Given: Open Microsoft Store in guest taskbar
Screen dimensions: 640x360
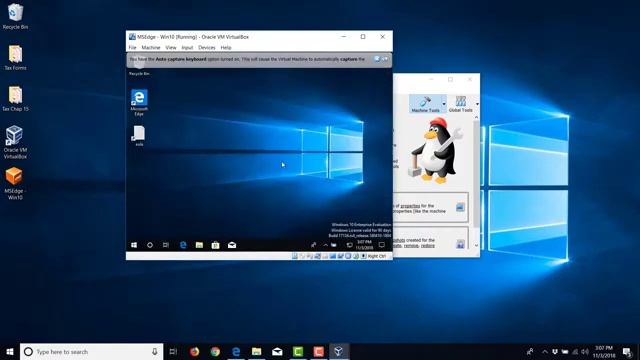Looking at the screenshot, I should (x=216, y=245).
